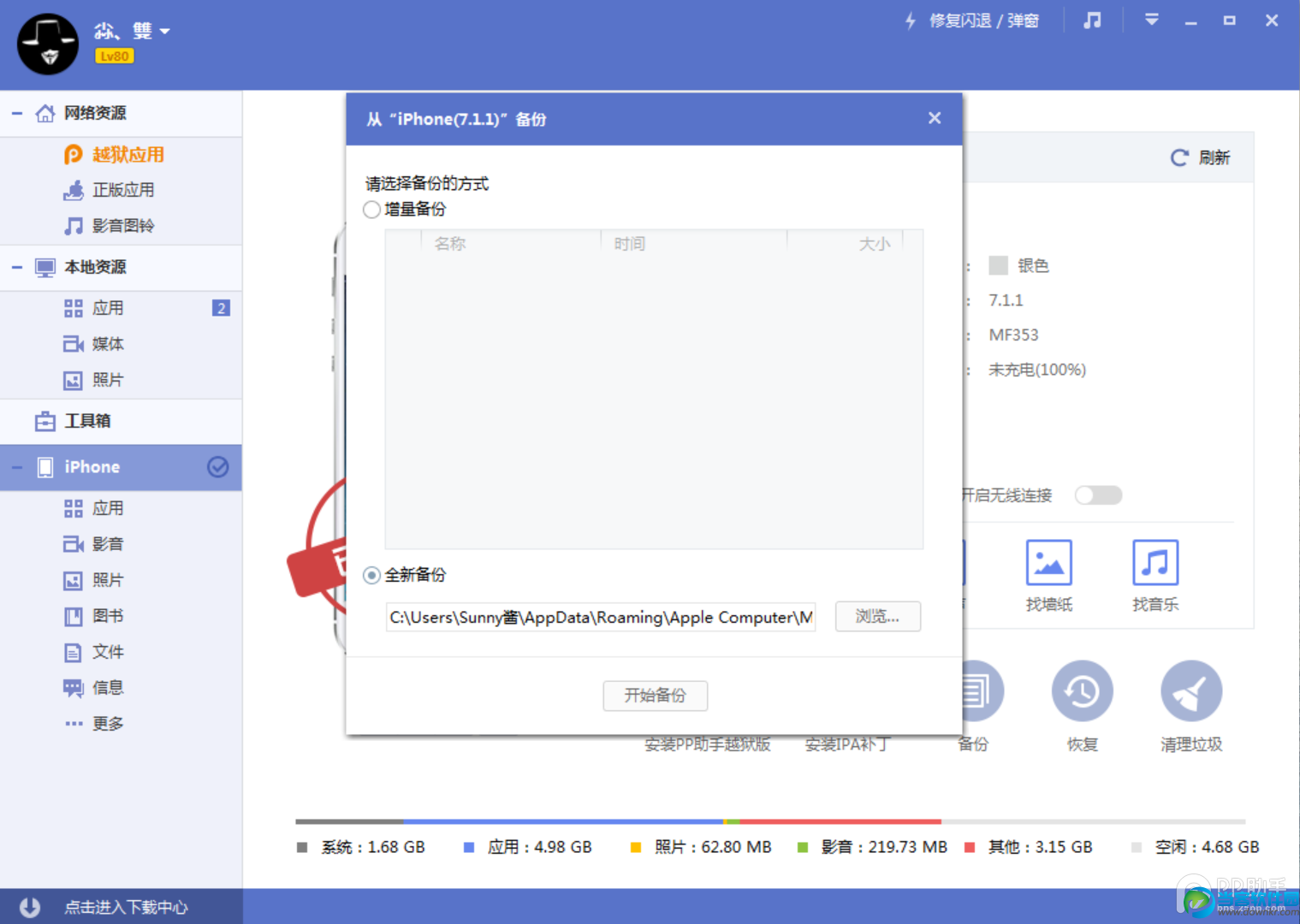1300x924 pixels.
Task: Click the 时间 column header
Action: pos(630,244)
